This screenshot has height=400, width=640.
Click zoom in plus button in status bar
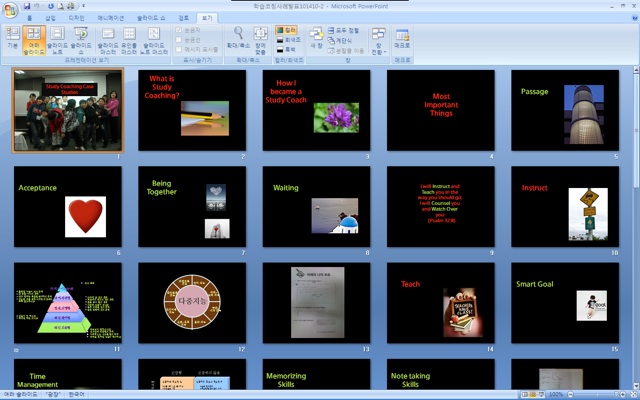(x=623, y=395)
